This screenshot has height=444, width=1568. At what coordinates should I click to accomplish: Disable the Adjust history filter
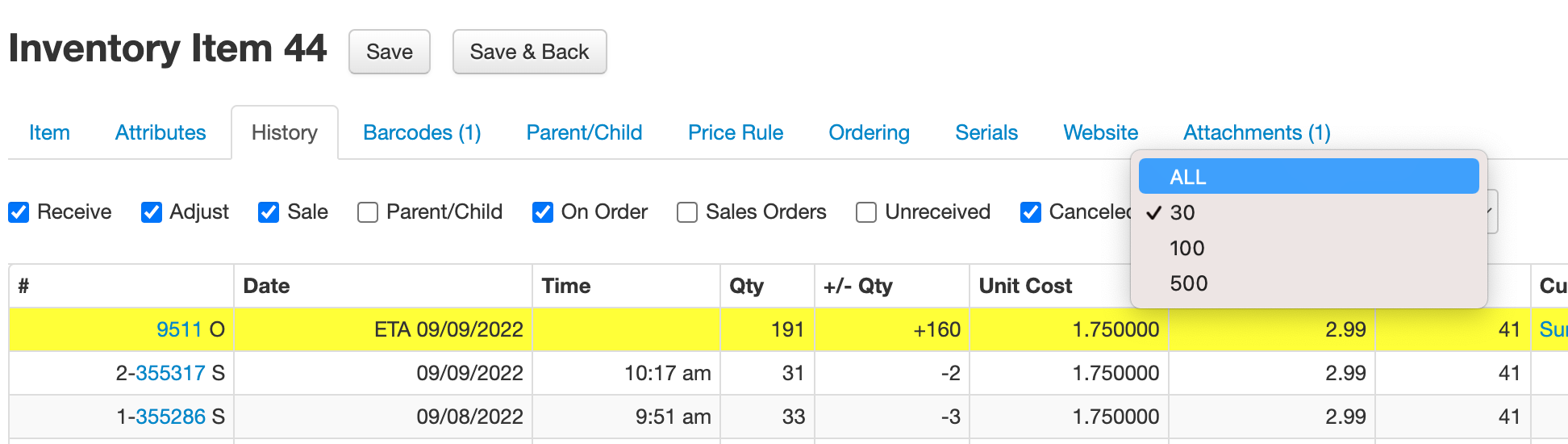[151, 212]
